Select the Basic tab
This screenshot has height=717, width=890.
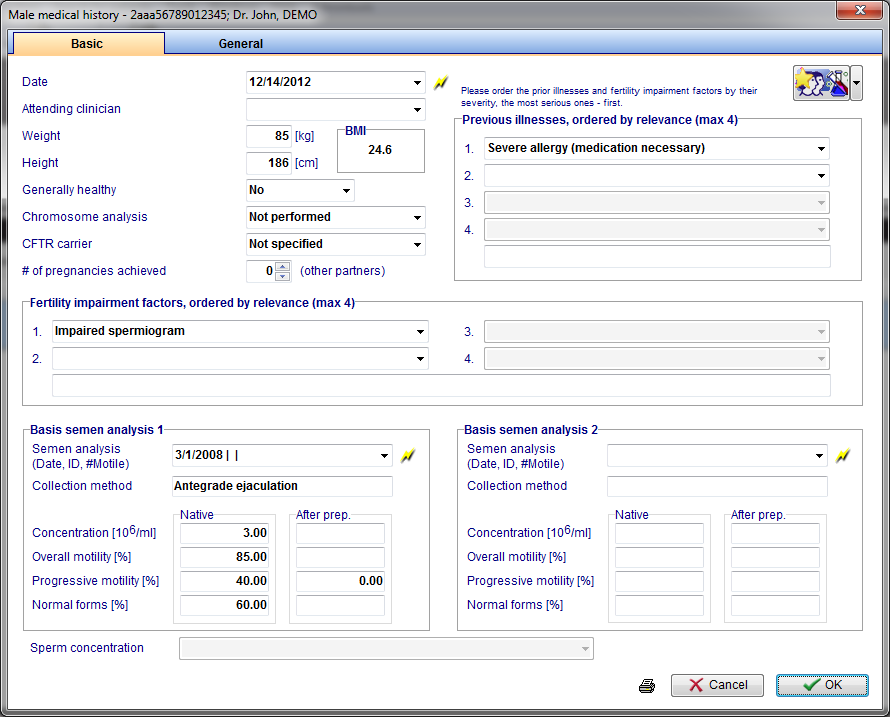(87, 44)
